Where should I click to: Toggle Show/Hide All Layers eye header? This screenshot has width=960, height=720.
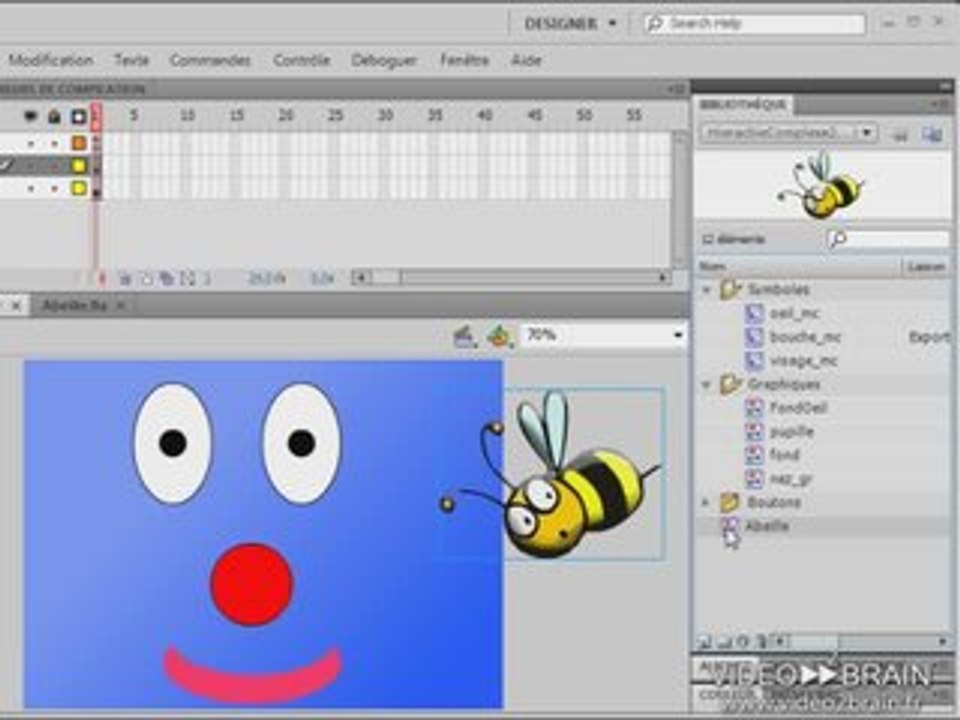31,116
